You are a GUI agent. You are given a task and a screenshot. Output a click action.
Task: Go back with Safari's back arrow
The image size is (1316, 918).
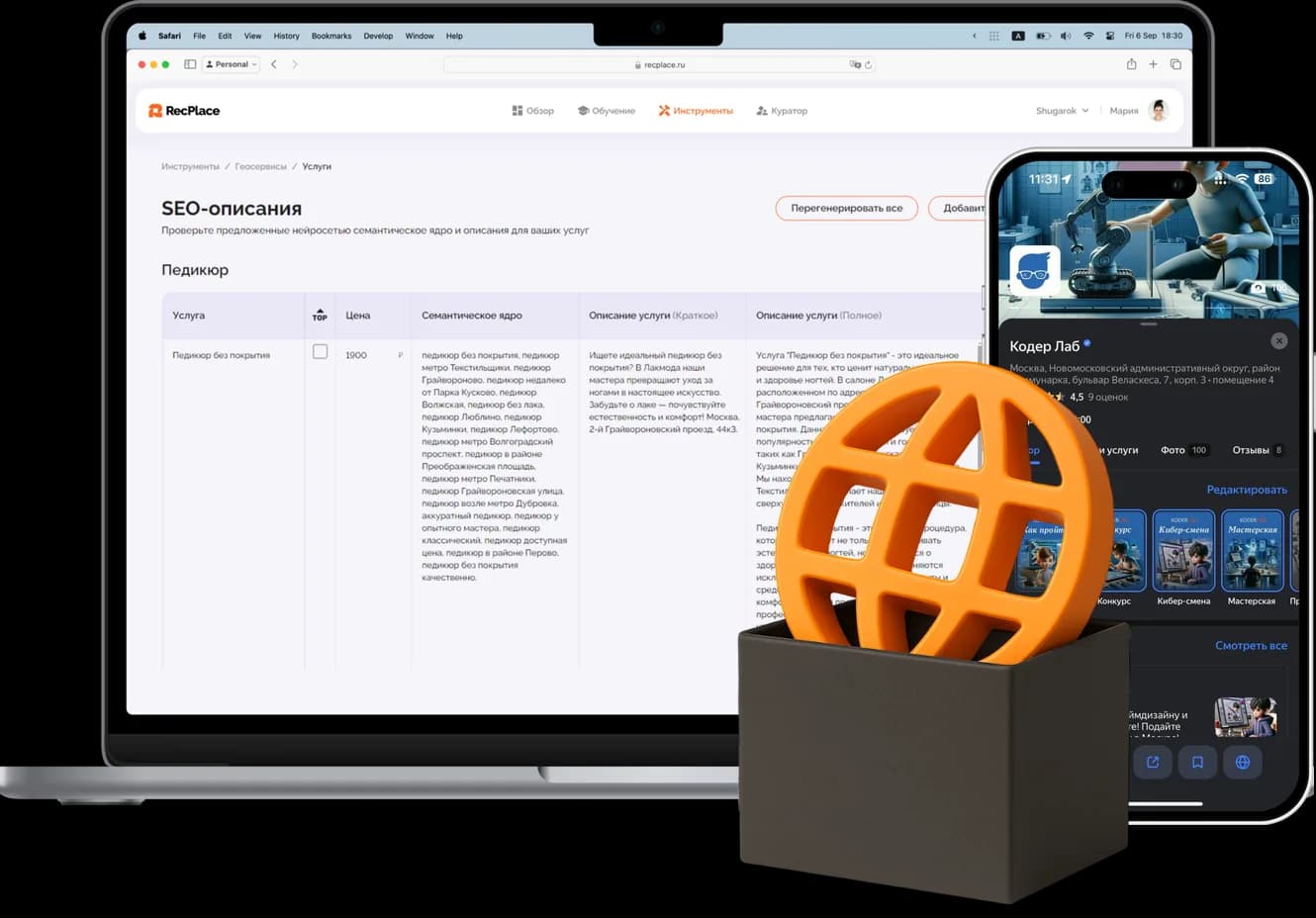click(274, 64)
